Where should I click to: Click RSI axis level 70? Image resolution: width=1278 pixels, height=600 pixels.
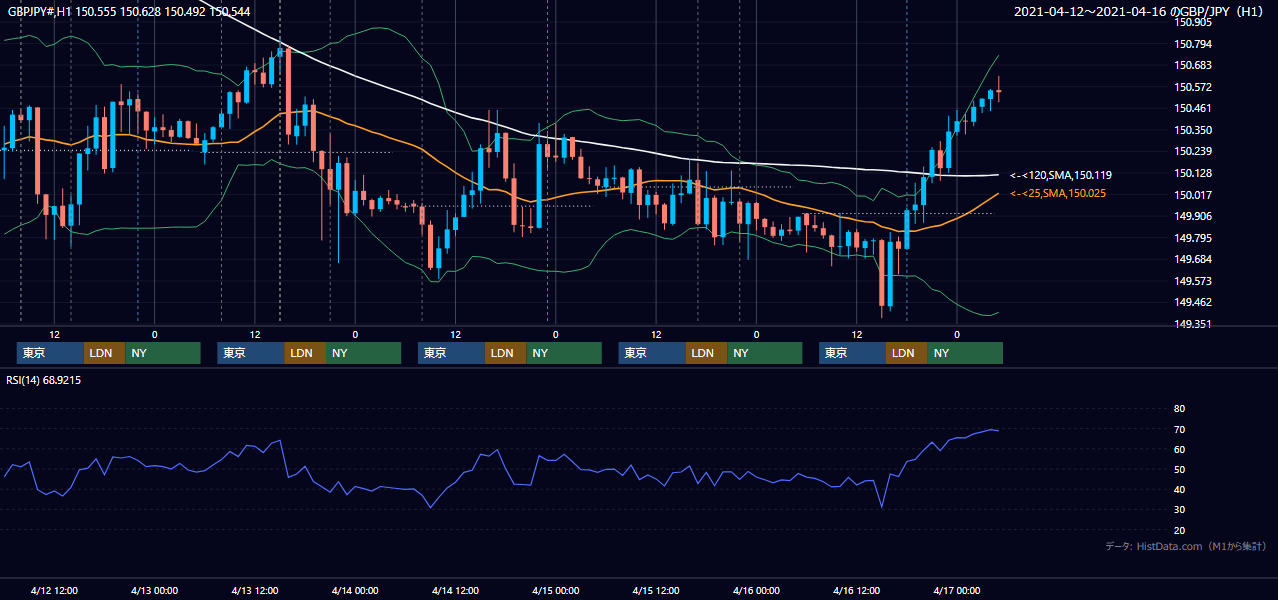coord(1179,429)
